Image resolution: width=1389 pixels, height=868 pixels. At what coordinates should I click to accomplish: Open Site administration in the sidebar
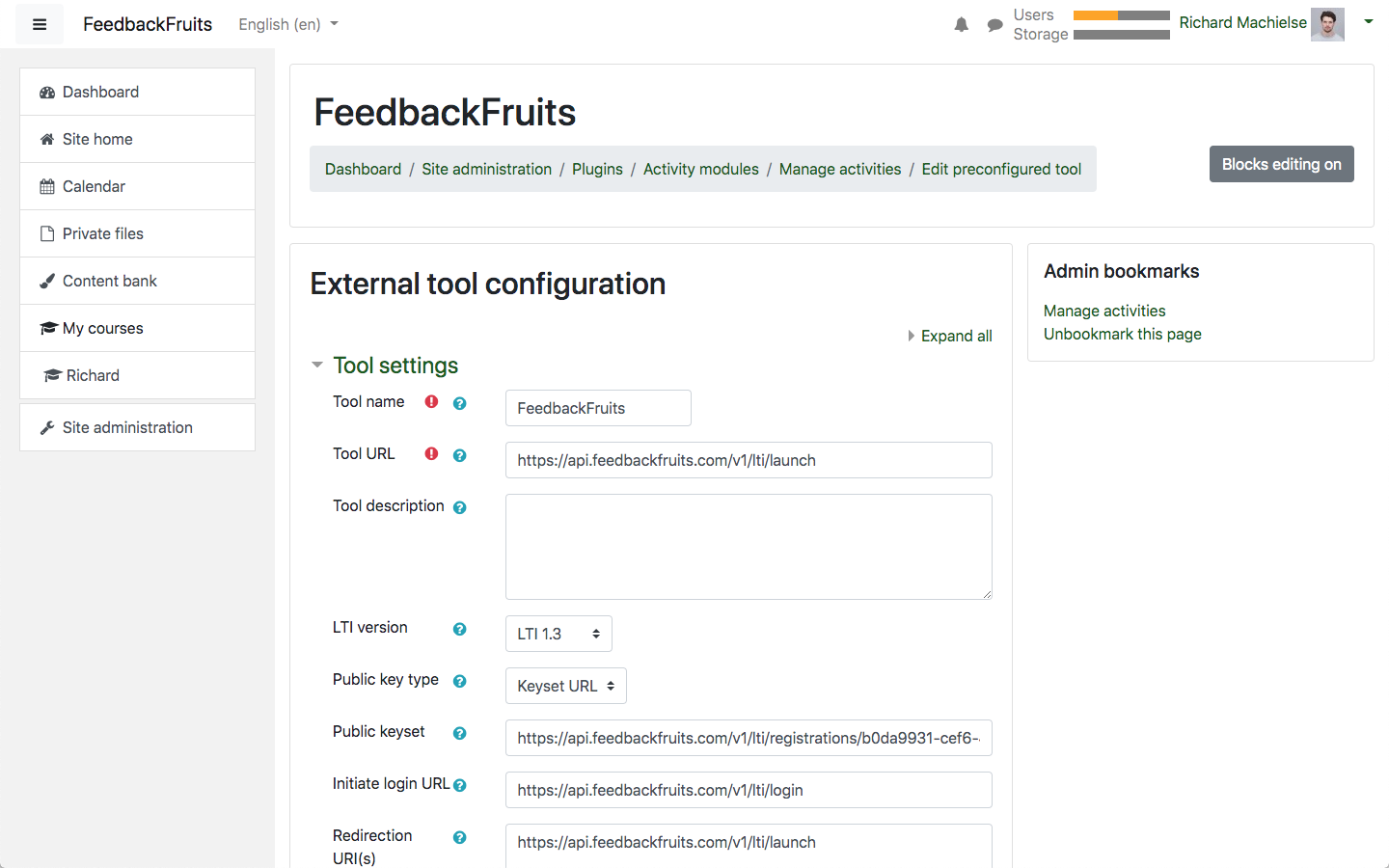[x=138, y=427]
